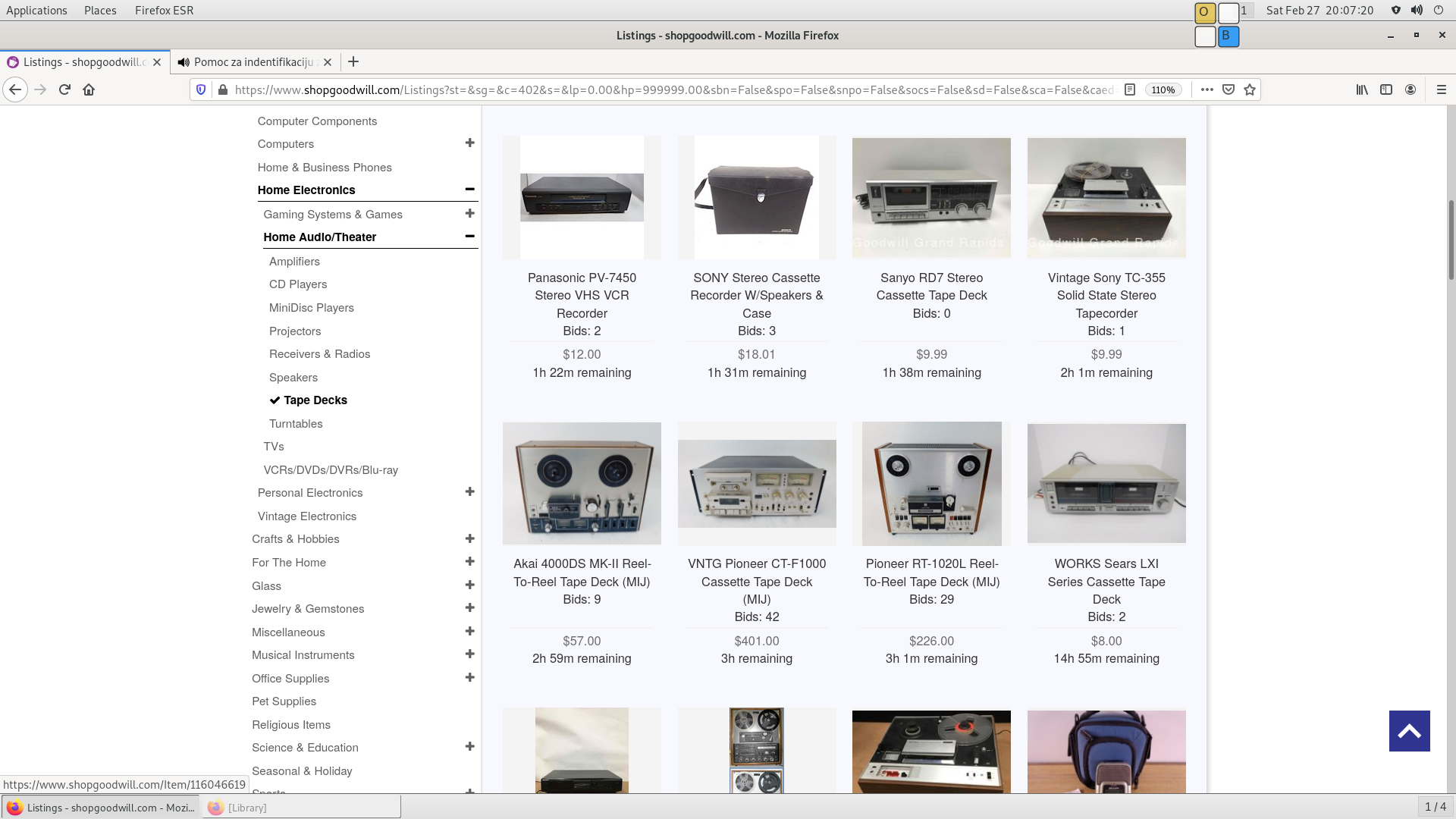Open Vintage Electronics category
1456x819 pixels.
pyautogui.click(x=307, y=516)
